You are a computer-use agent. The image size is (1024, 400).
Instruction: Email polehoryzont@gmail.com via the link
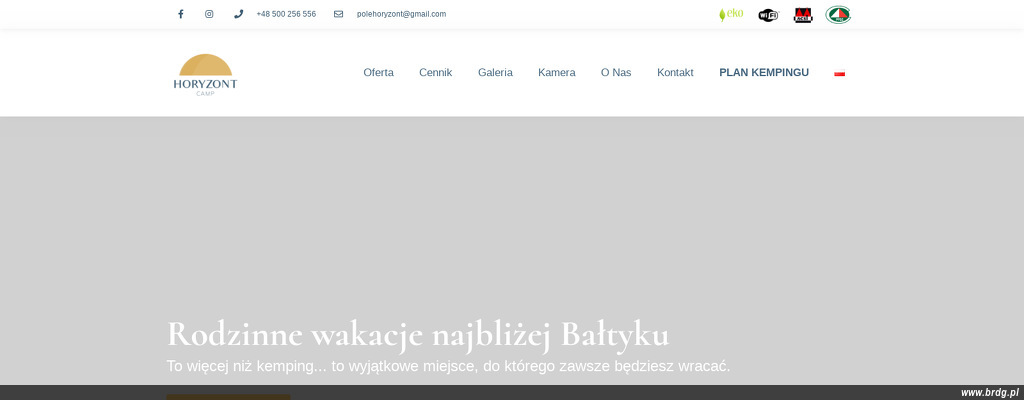(x=401, y=14)
